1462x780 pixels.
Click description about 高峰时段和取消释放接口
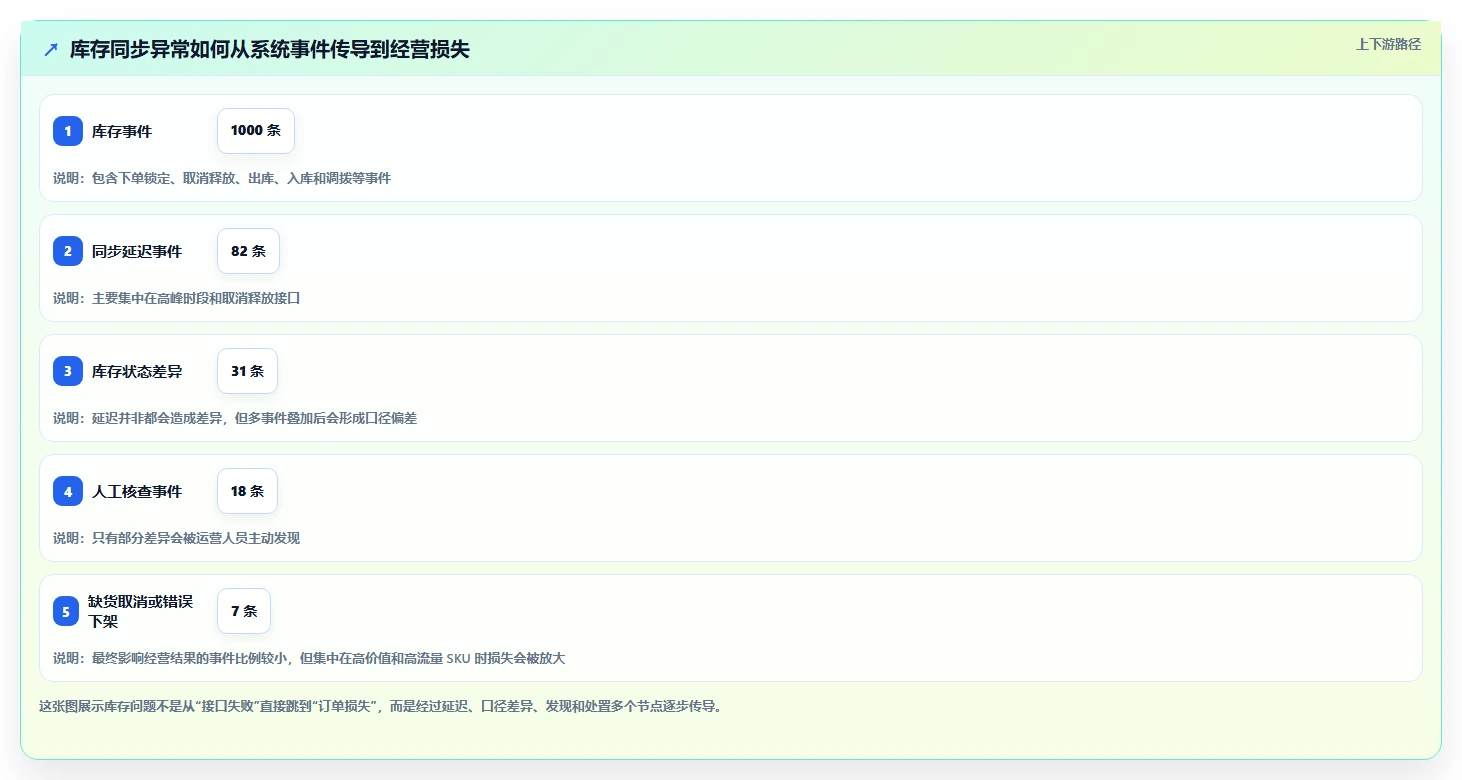click(x=177, y=298)
